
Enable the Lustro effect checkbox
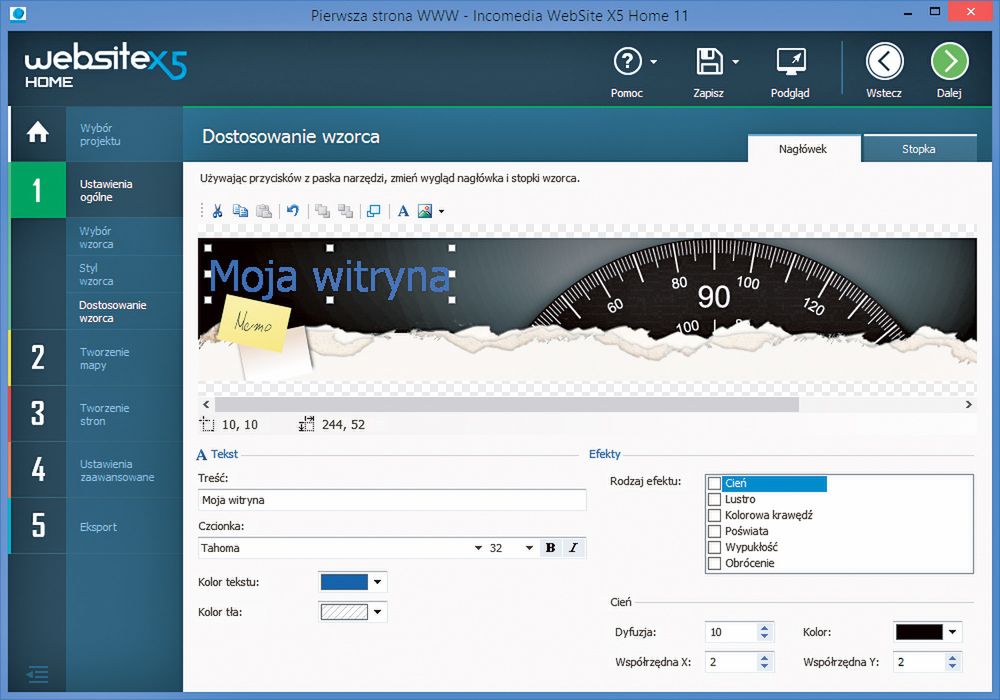[714, 499]
